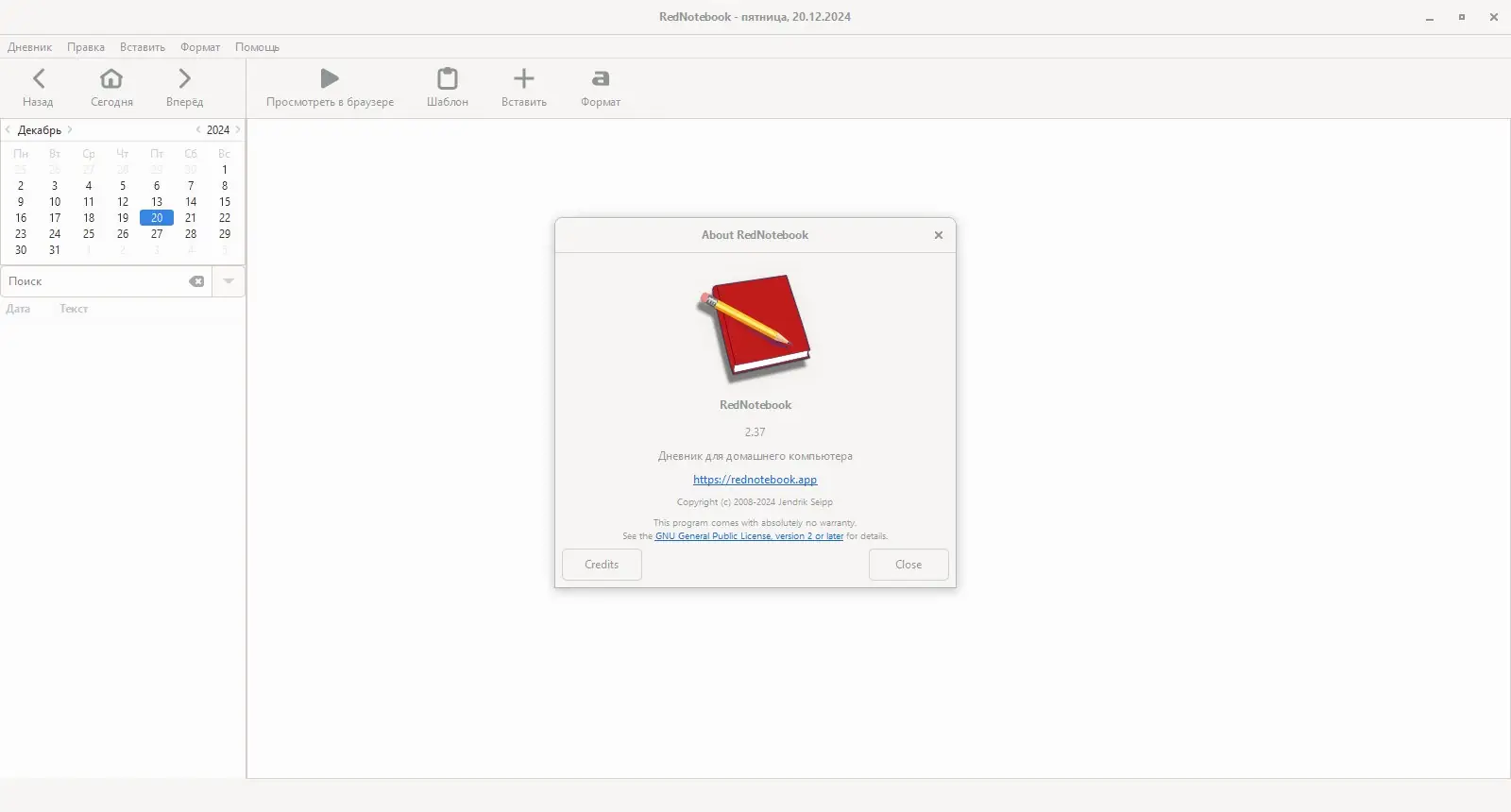Image resolution: width=1511 pixels, height=812 pixels.
Task: Go to the previous month before Декабрь
Action: pyautogui.click(x=8, y=129)
